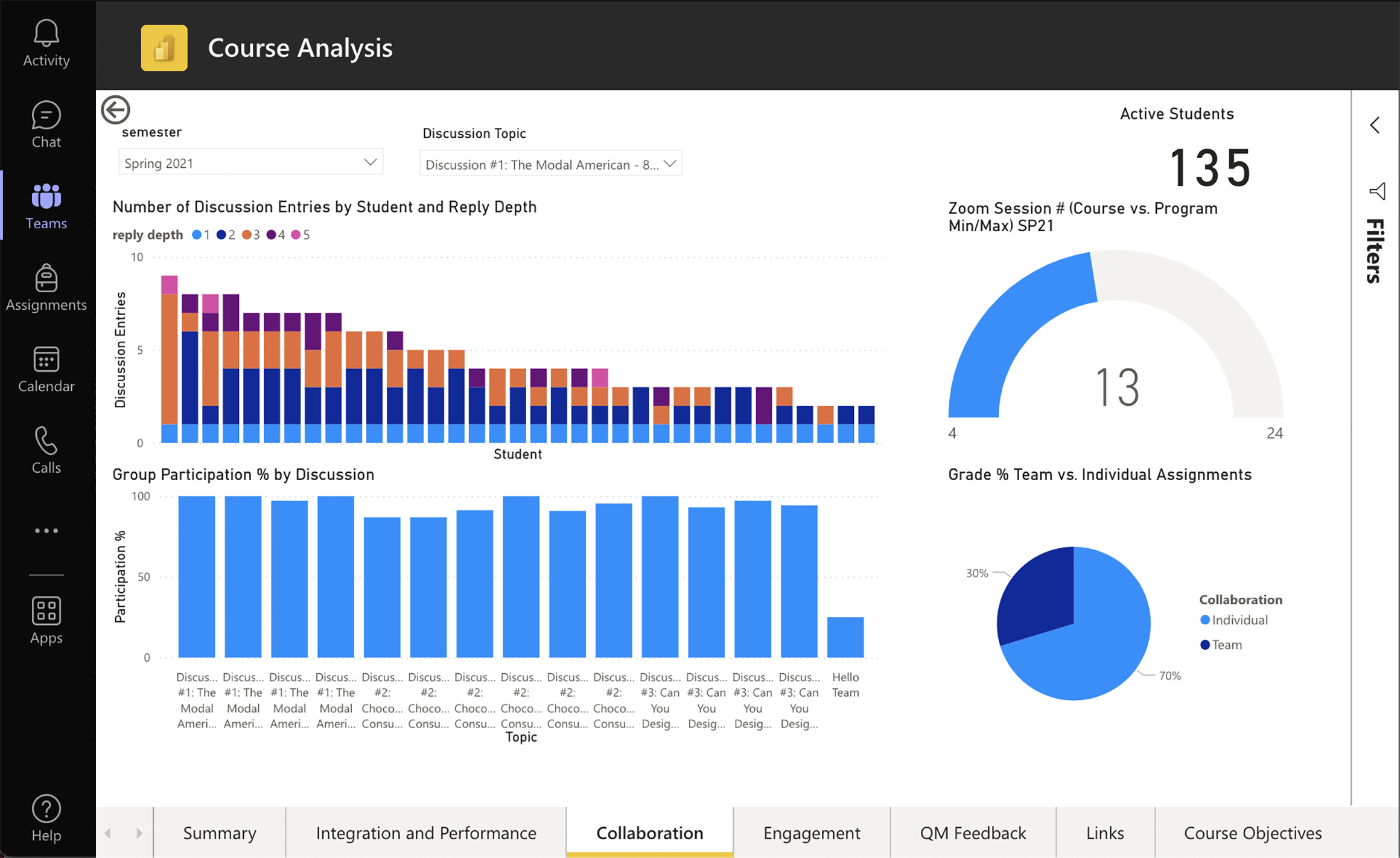
Task: Open the Chat icon in sidebar
Action: [x=46, y=115]
